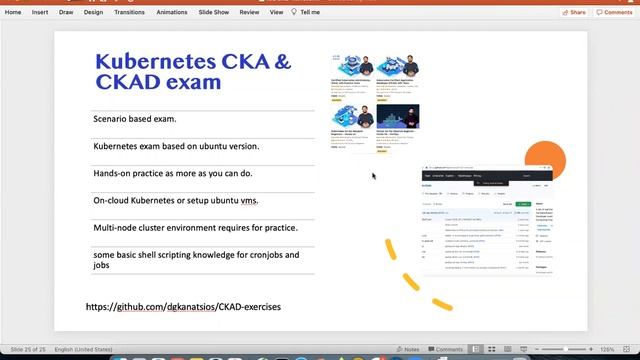Select the course thumbnails image on slide

[x=375, y=104]
